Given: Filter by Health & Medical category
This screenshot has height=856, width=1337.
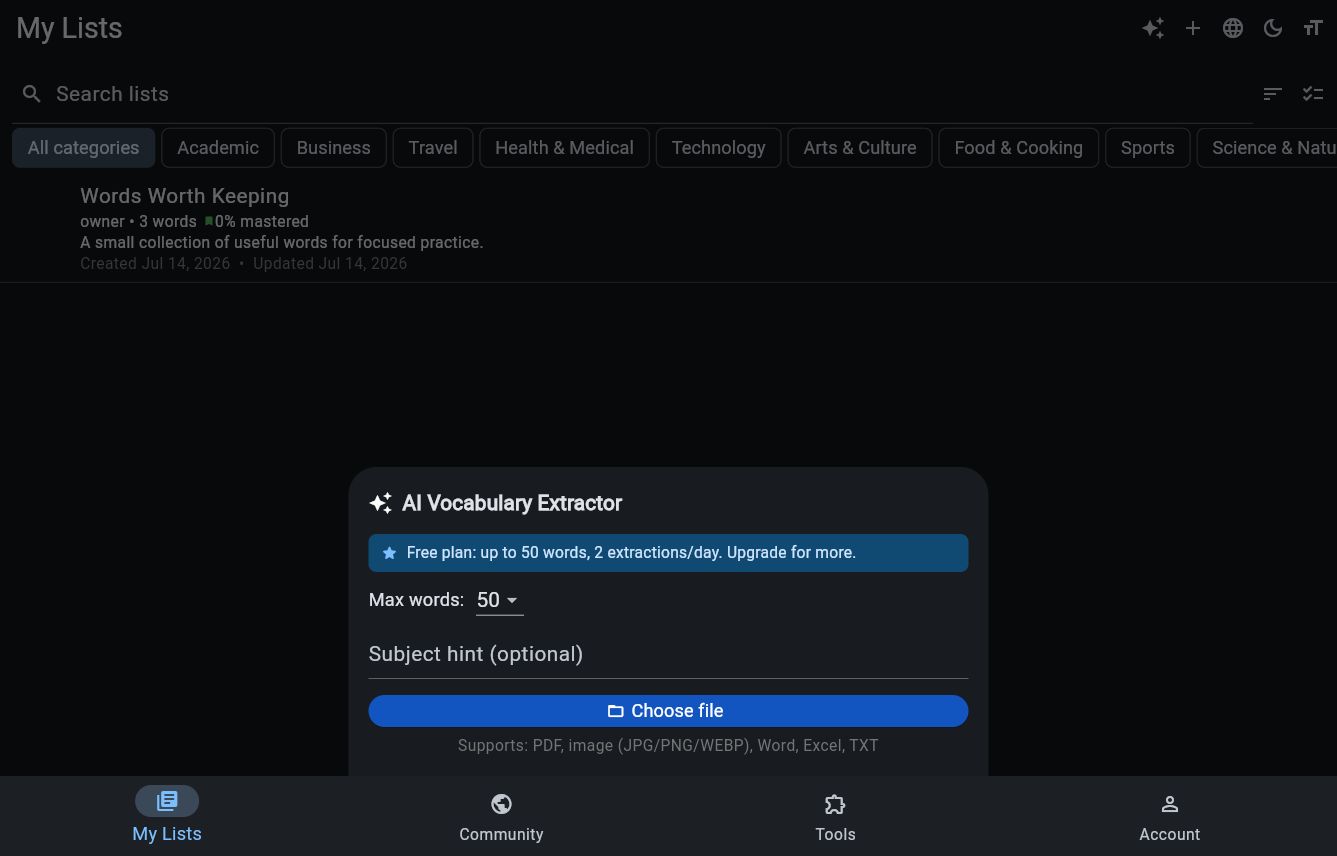Looking at the screenshot, I should (x=564, y=148).
